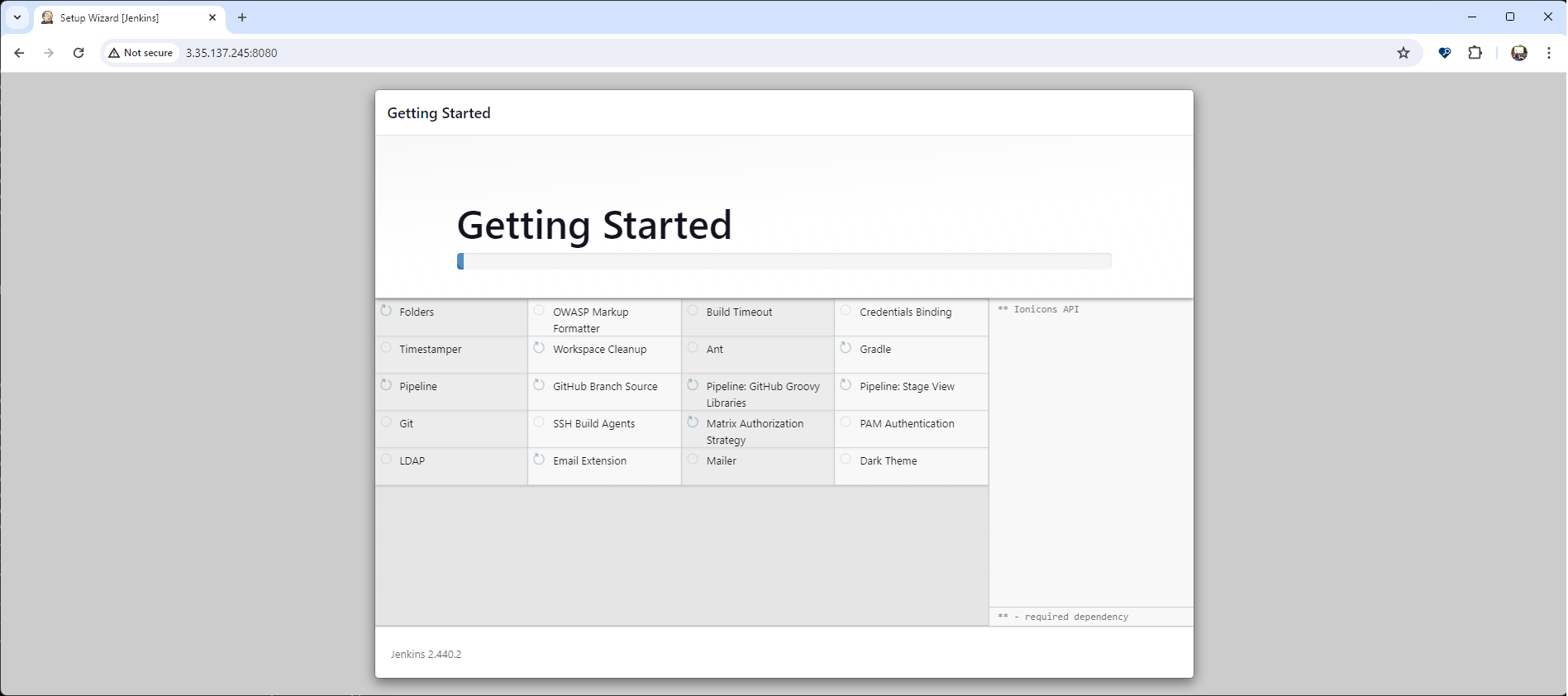Click the Gradle label
This screenshot has height=696, width=1568.
coord(875,349)
